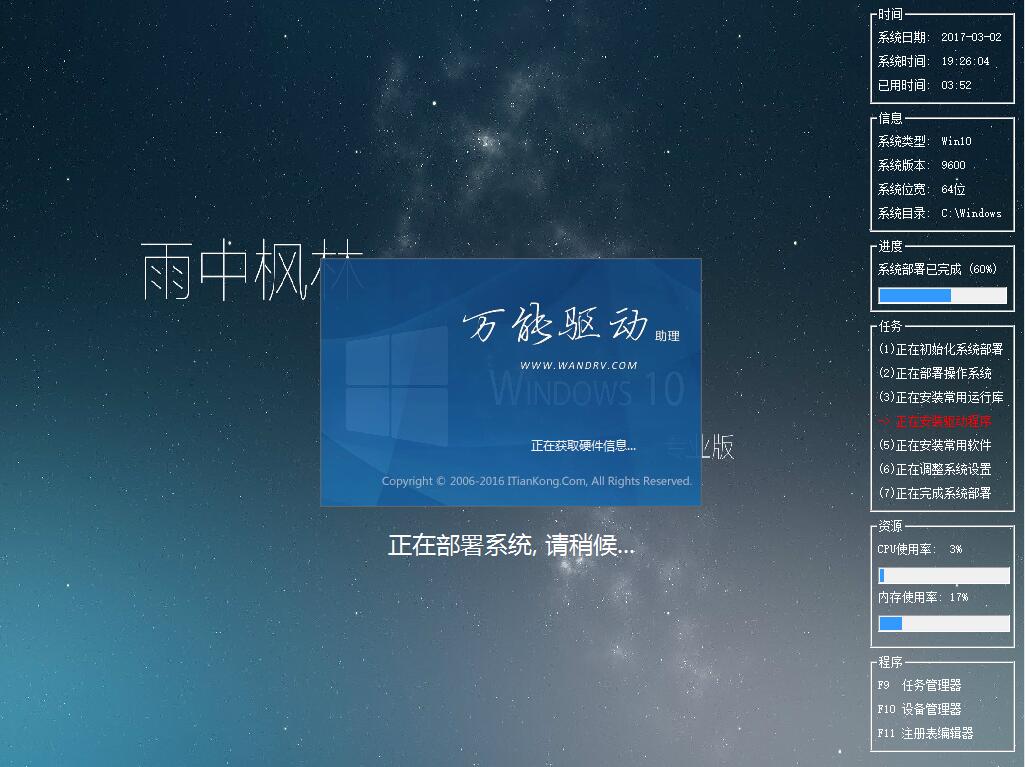The height and width of the screenshot is (767, 1025).
Task: Click the 系统位宽 label
Action: [903, 190]
